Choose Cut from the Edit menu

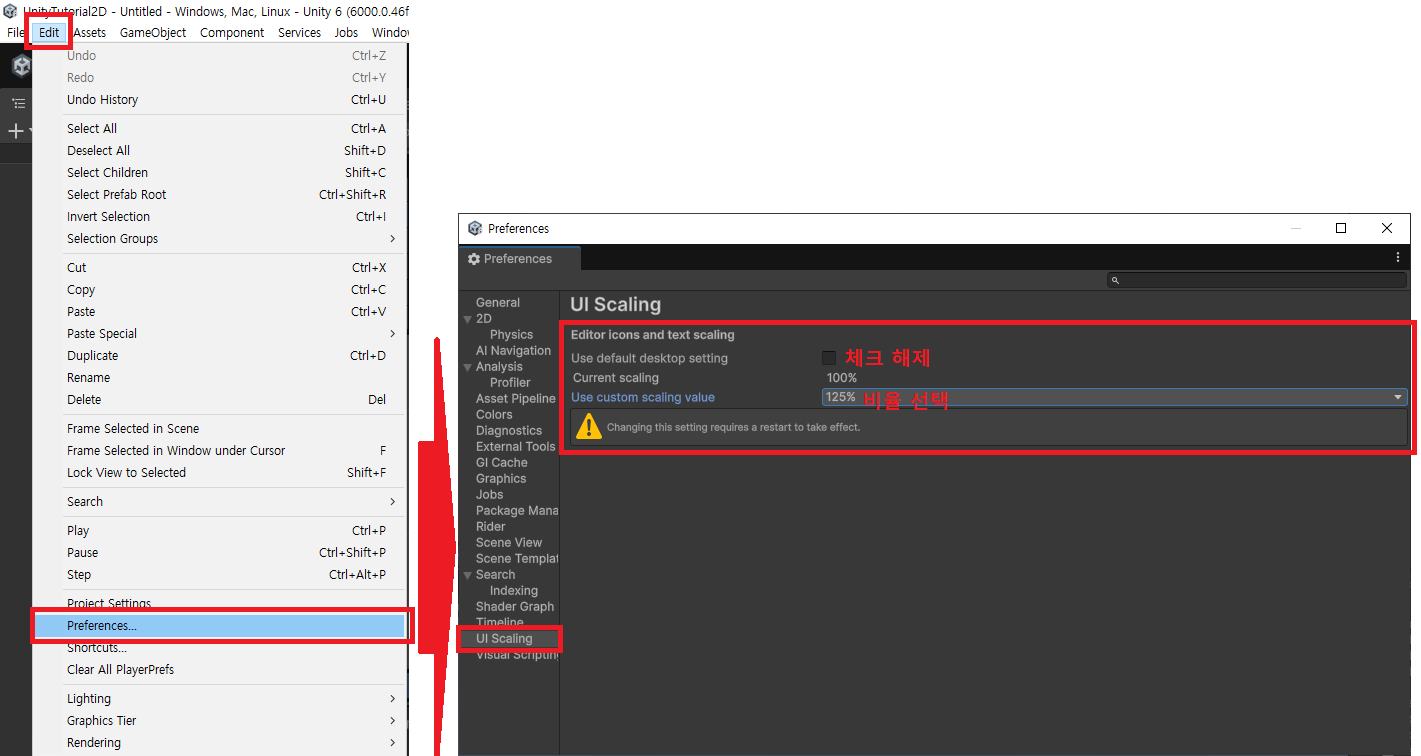click(220, 268)
